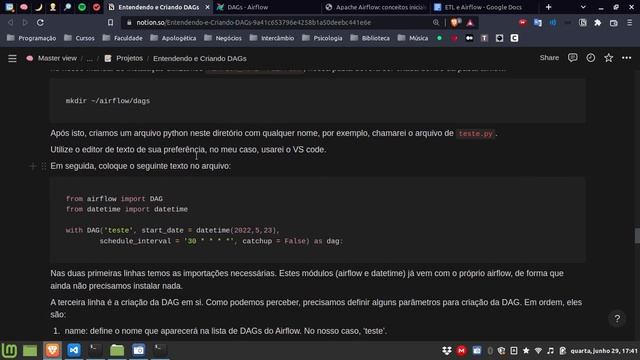Open the T bookmark icon
Image resolution: width=640 pixels, height=360 pixels.
click(x=484, y=38)
